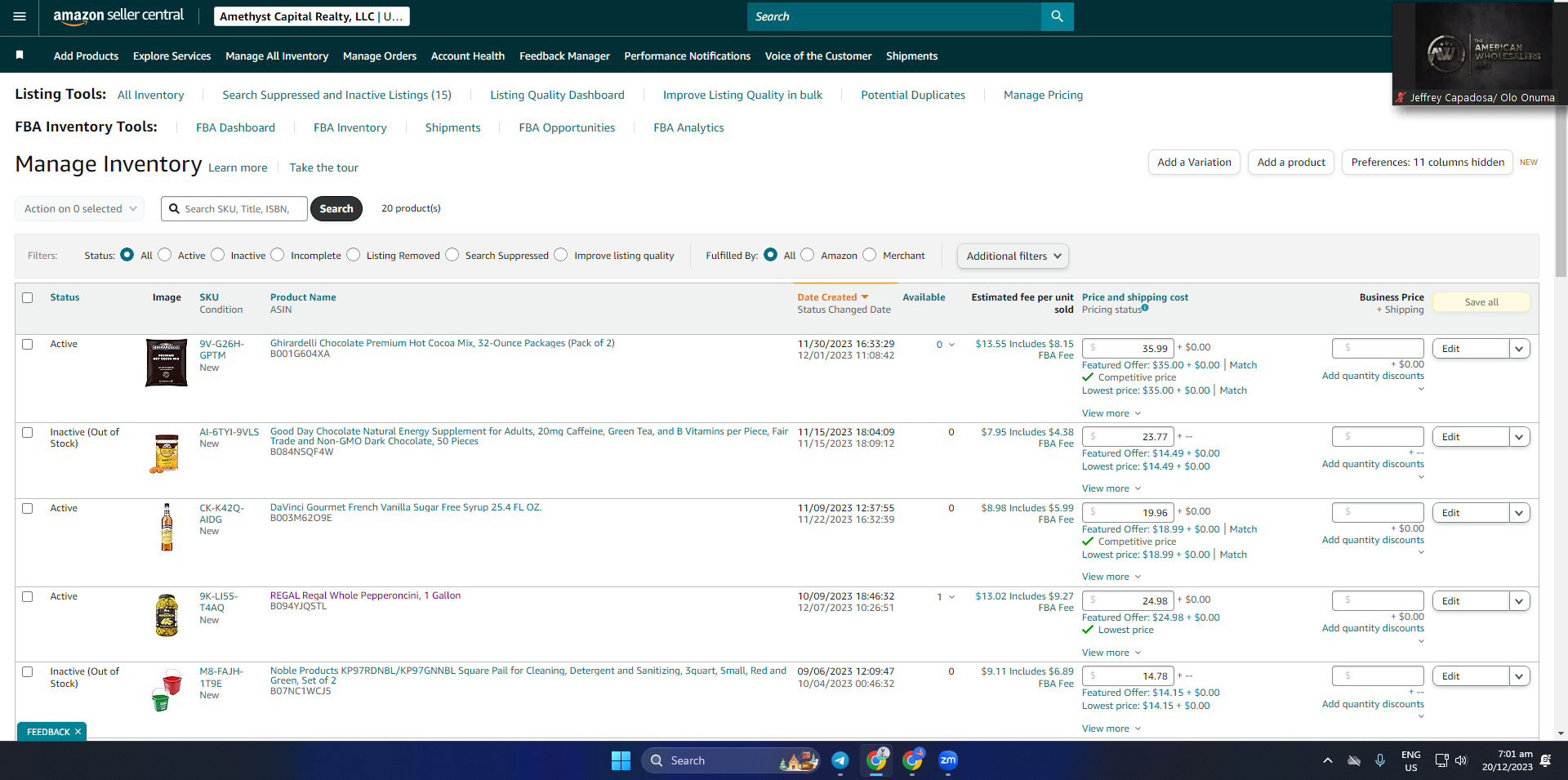Open the Edit dropdown arrow for Ghirardelli row
Image resolution: width=1568 pixels, height=780 pixels.
tap(1519, 349)
